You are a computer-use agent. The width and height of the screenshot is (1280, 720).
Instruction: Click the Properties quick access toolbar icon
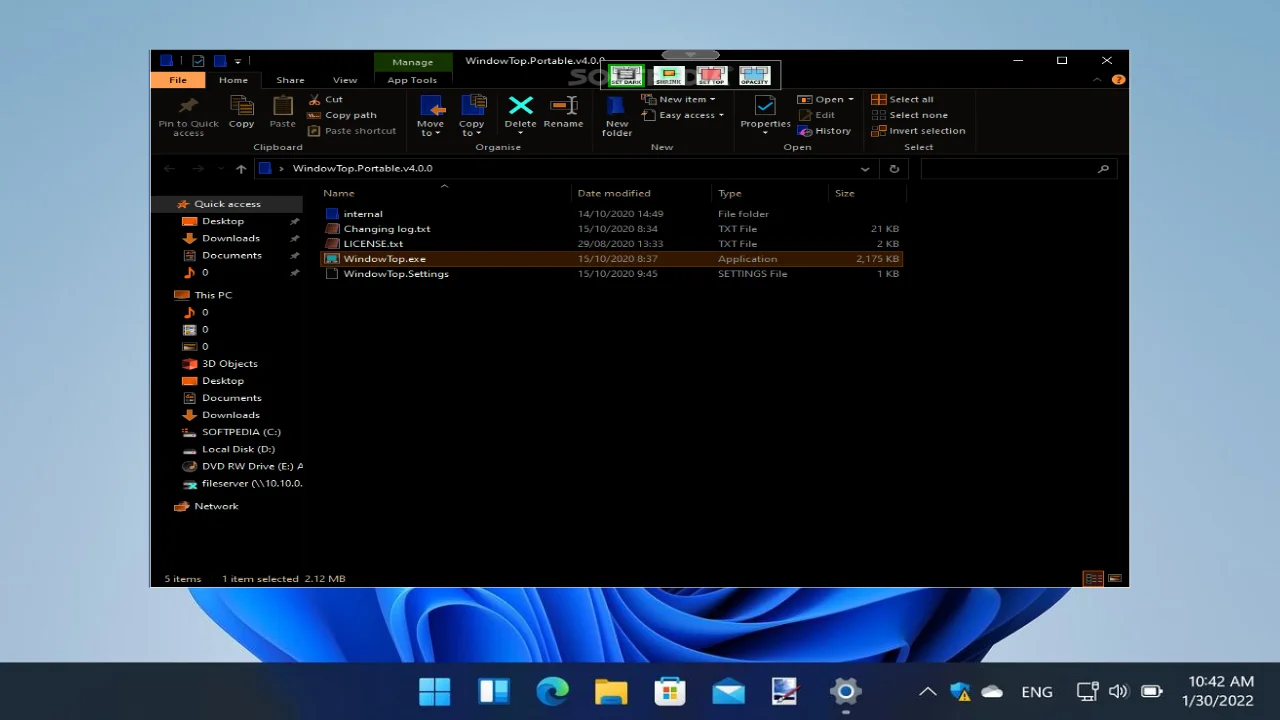197,61
